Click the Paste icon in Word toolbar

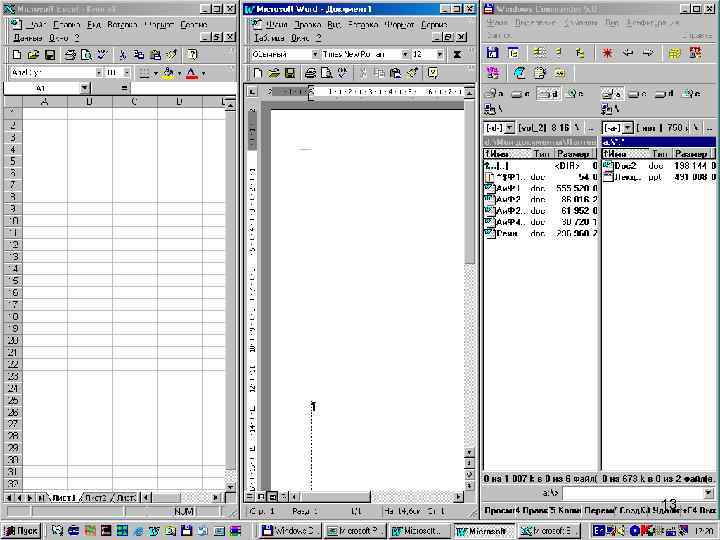pyautogui.click(x=395, y=73)
